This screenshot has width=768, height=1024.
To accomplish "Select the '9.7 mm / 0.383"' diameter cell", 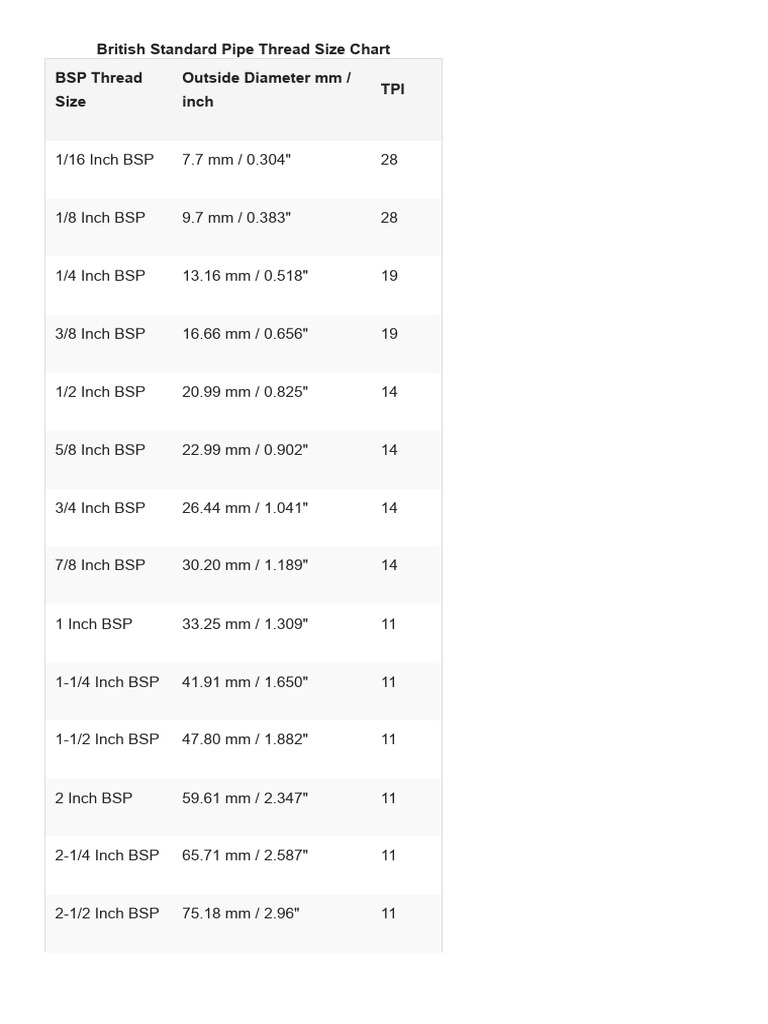I will pos(236,217).
